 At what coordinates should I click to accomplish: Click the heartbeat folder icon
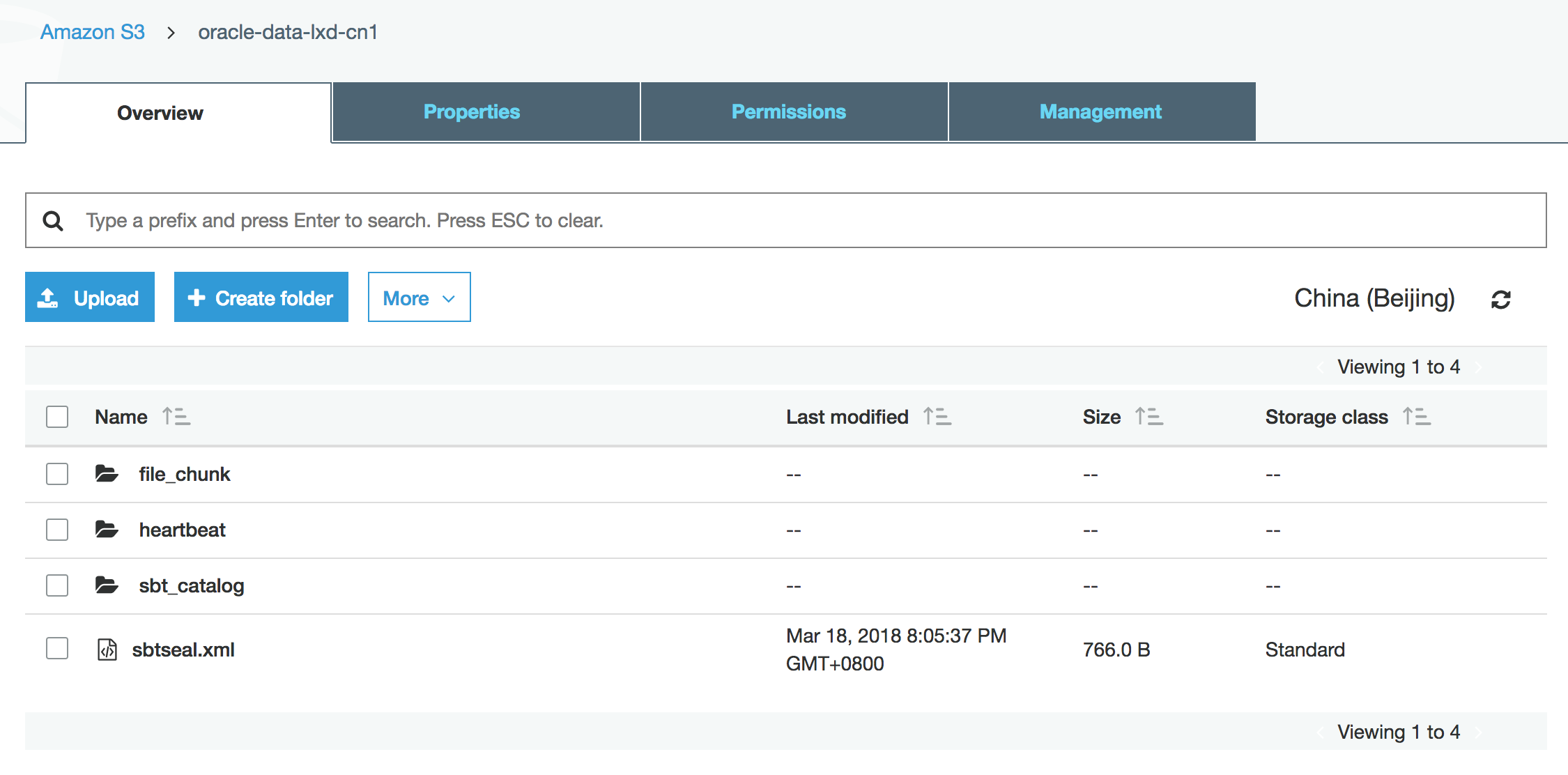click(107, 530)
